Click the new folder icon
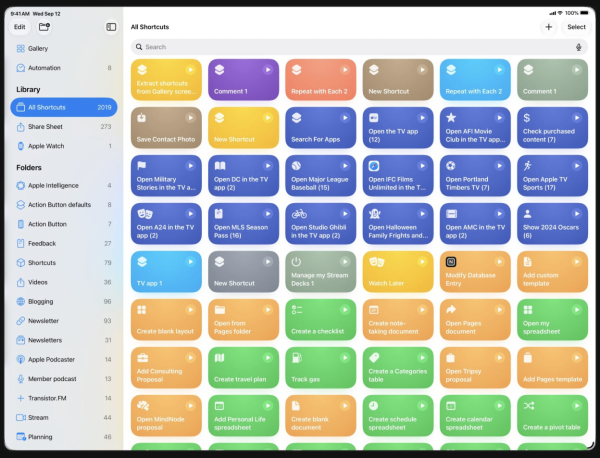The image size is (600, 458). [x=44, y=27]
